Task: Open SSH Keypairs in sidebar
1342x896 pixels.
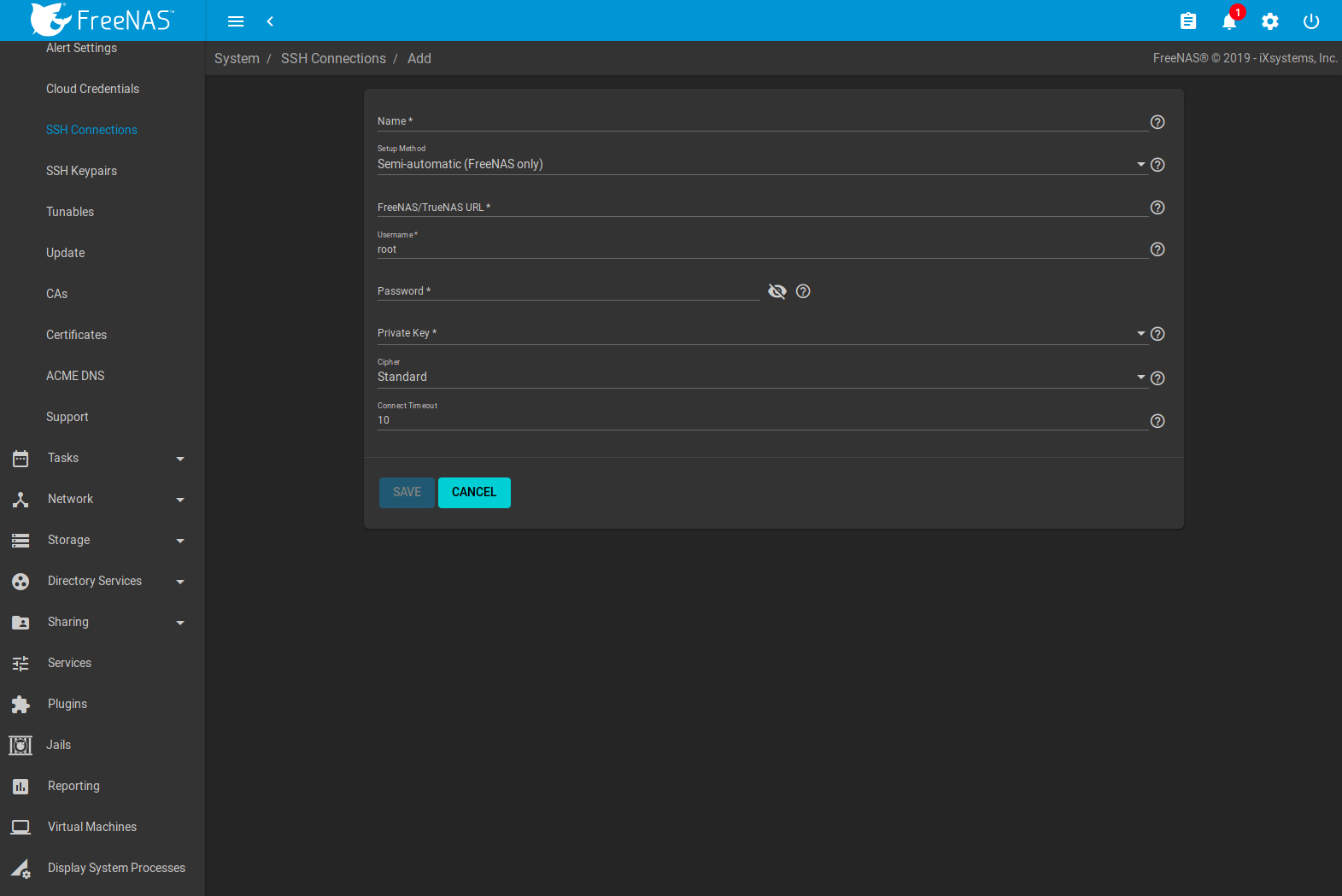Action: click(x=81, y=171)
